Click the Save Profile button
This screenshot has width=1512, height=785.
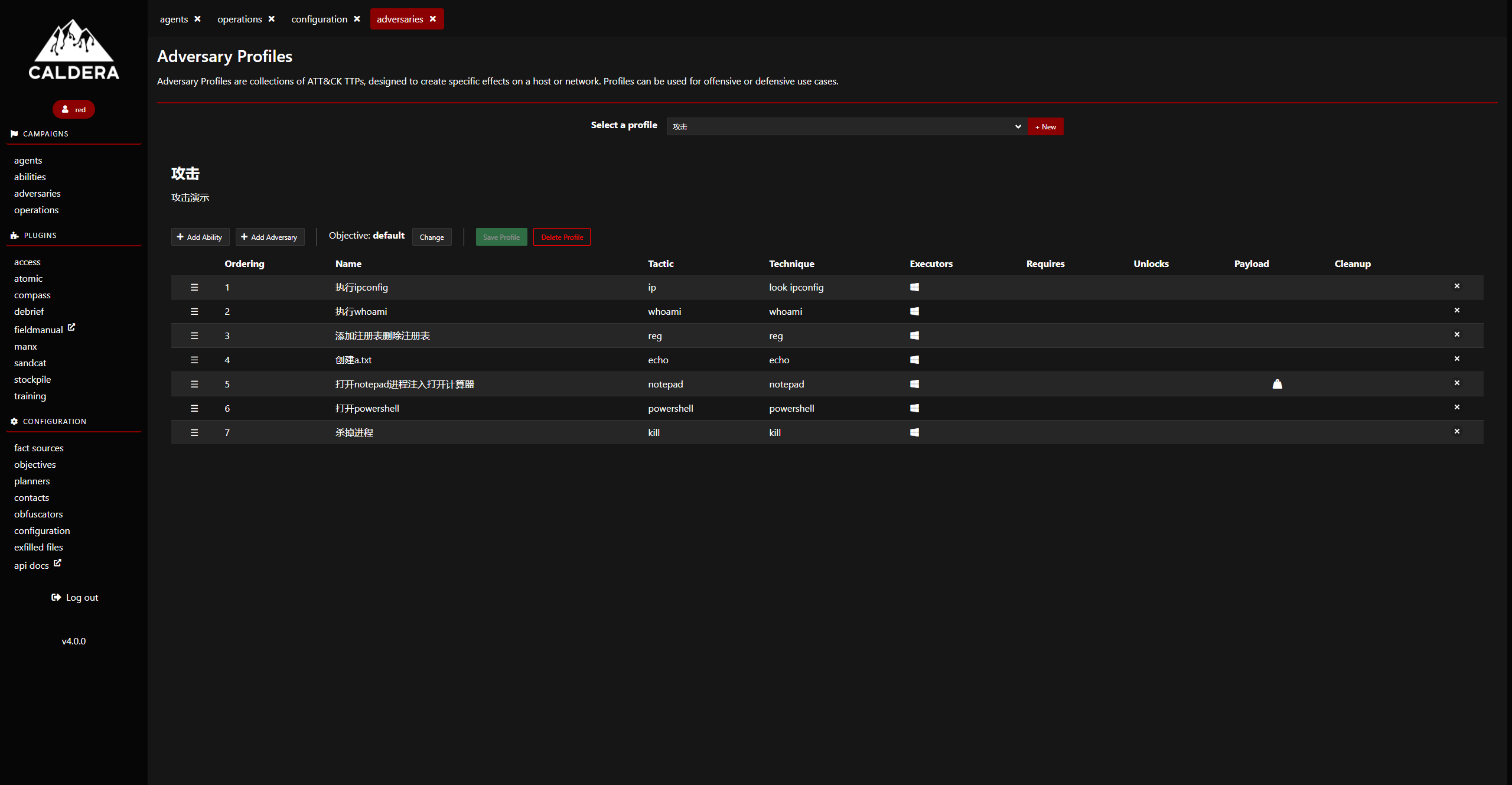tap(501, 237)
